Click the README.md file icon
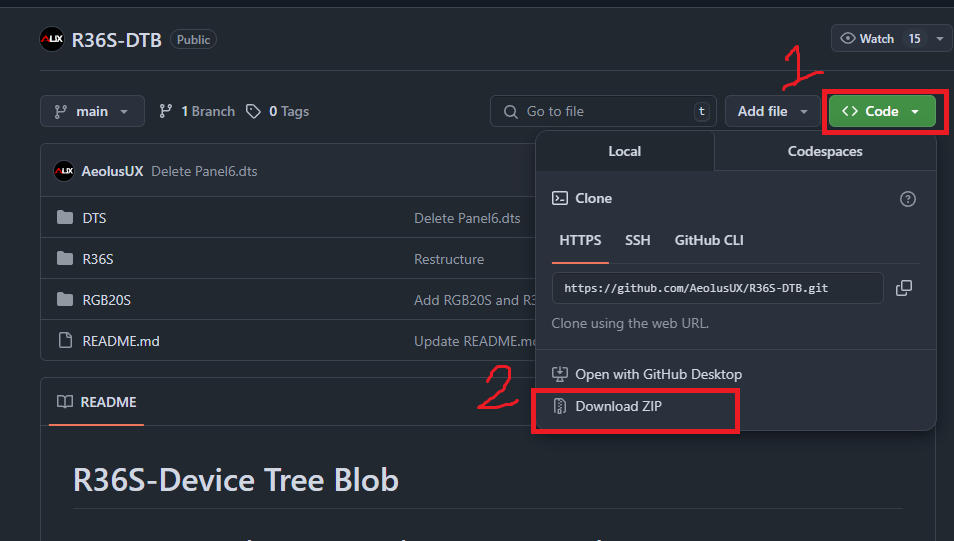The width and height of the screenshot is (954, 541). pos(65,340)
